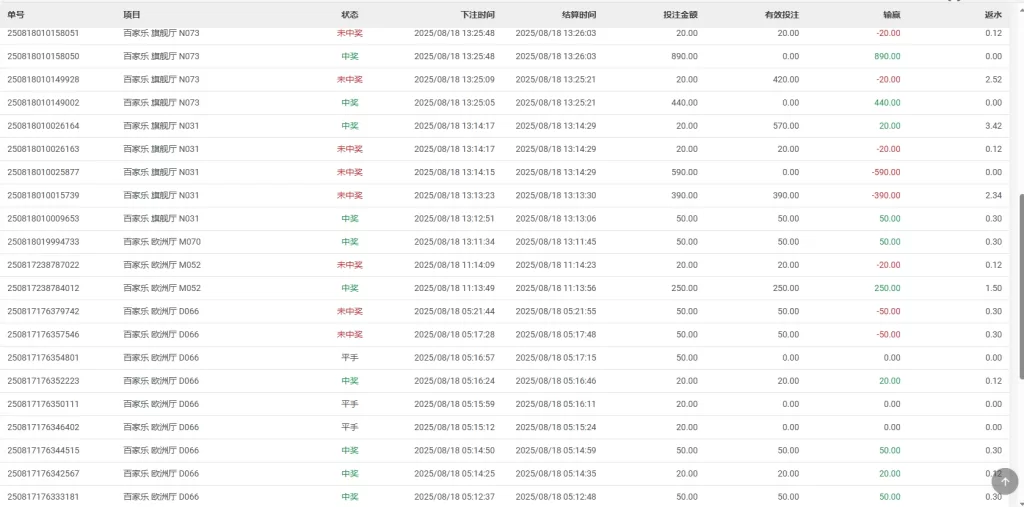This screenshot has width=1024, height=507.
Task: Click settlement time 2025/08/18 13:13:30
Action: pyautogui.click(x=556, y=195)
